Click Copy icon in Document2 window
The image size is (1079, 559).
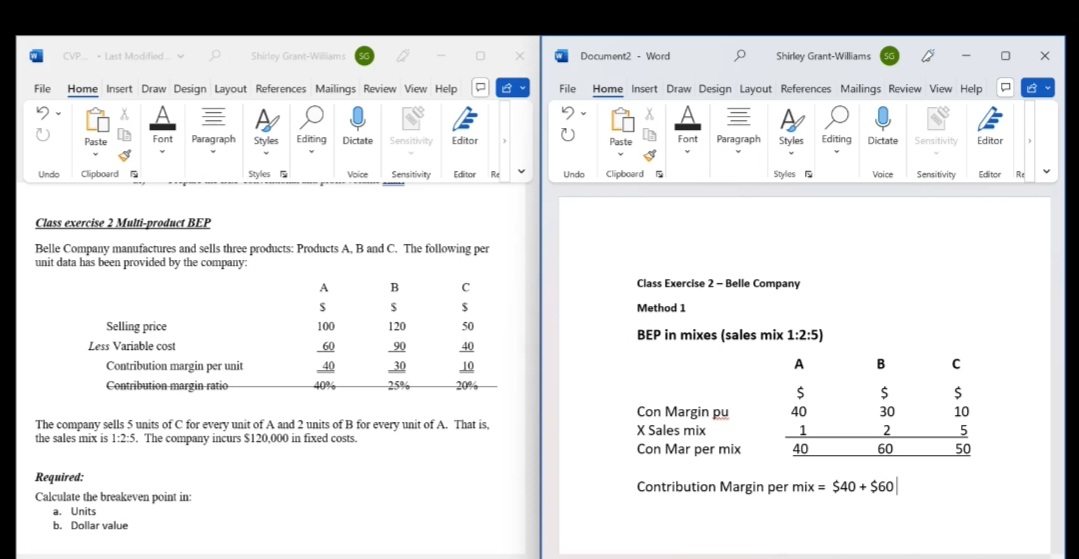pyautogui.click(x=650, y=135)
